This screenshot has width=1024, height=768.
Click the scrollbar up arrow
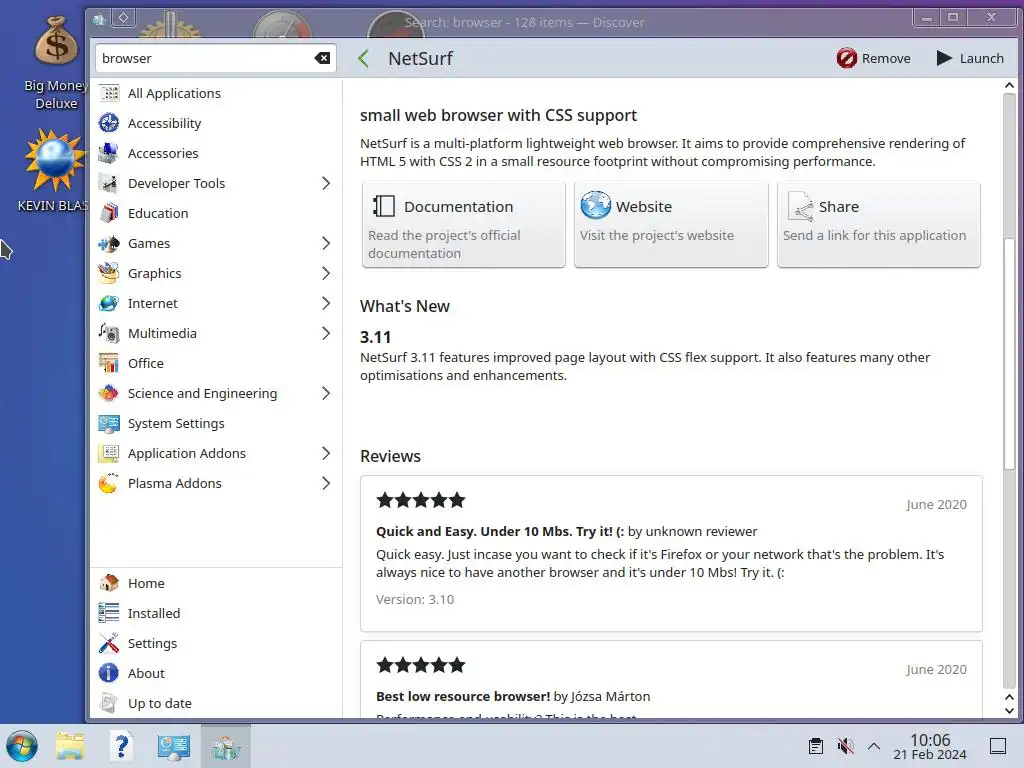[1009, 86]
